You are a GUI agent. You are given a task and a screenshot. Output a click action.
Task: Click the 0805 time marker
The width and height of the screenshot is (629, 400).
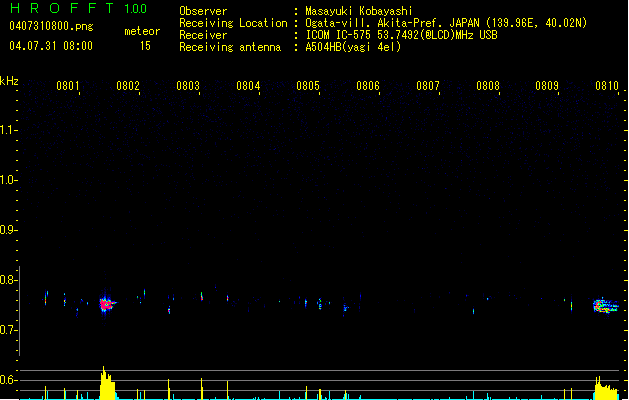[x=308, y=86]
